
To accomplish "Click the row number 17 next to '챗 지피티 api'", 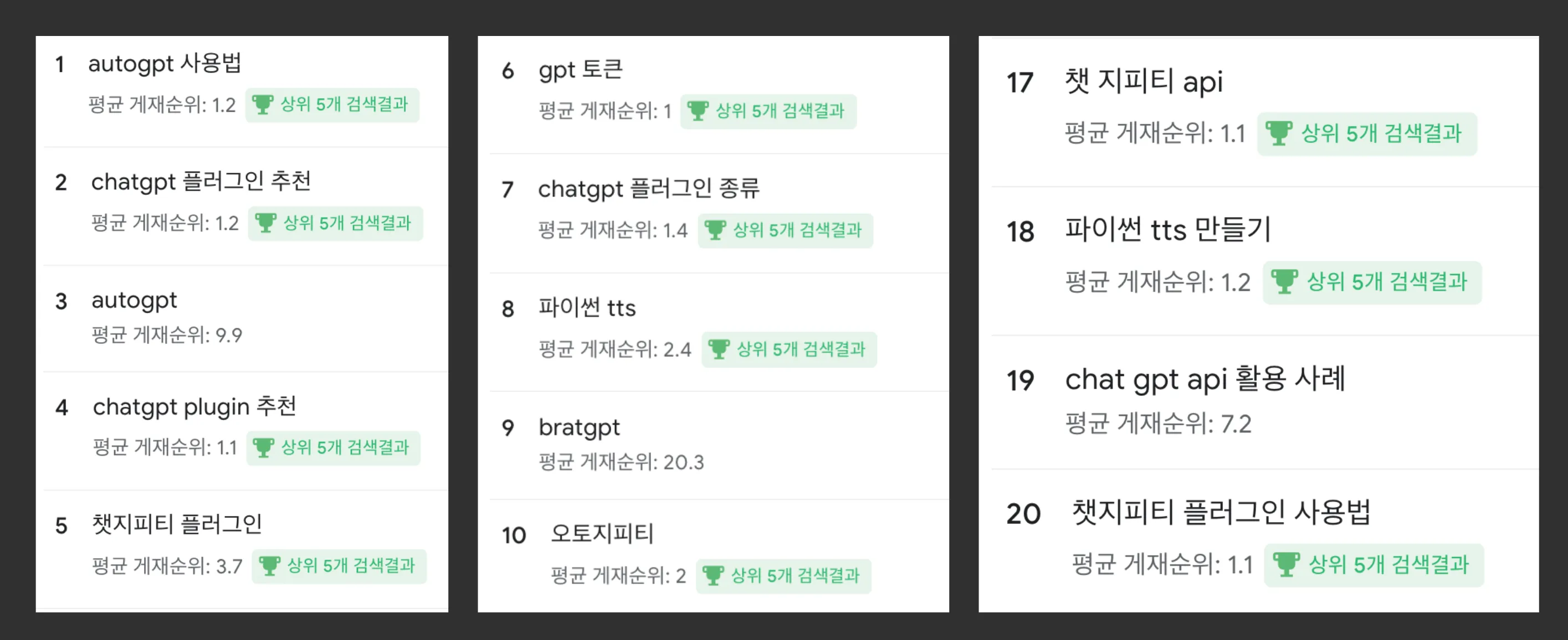I will click(1021, 82).
